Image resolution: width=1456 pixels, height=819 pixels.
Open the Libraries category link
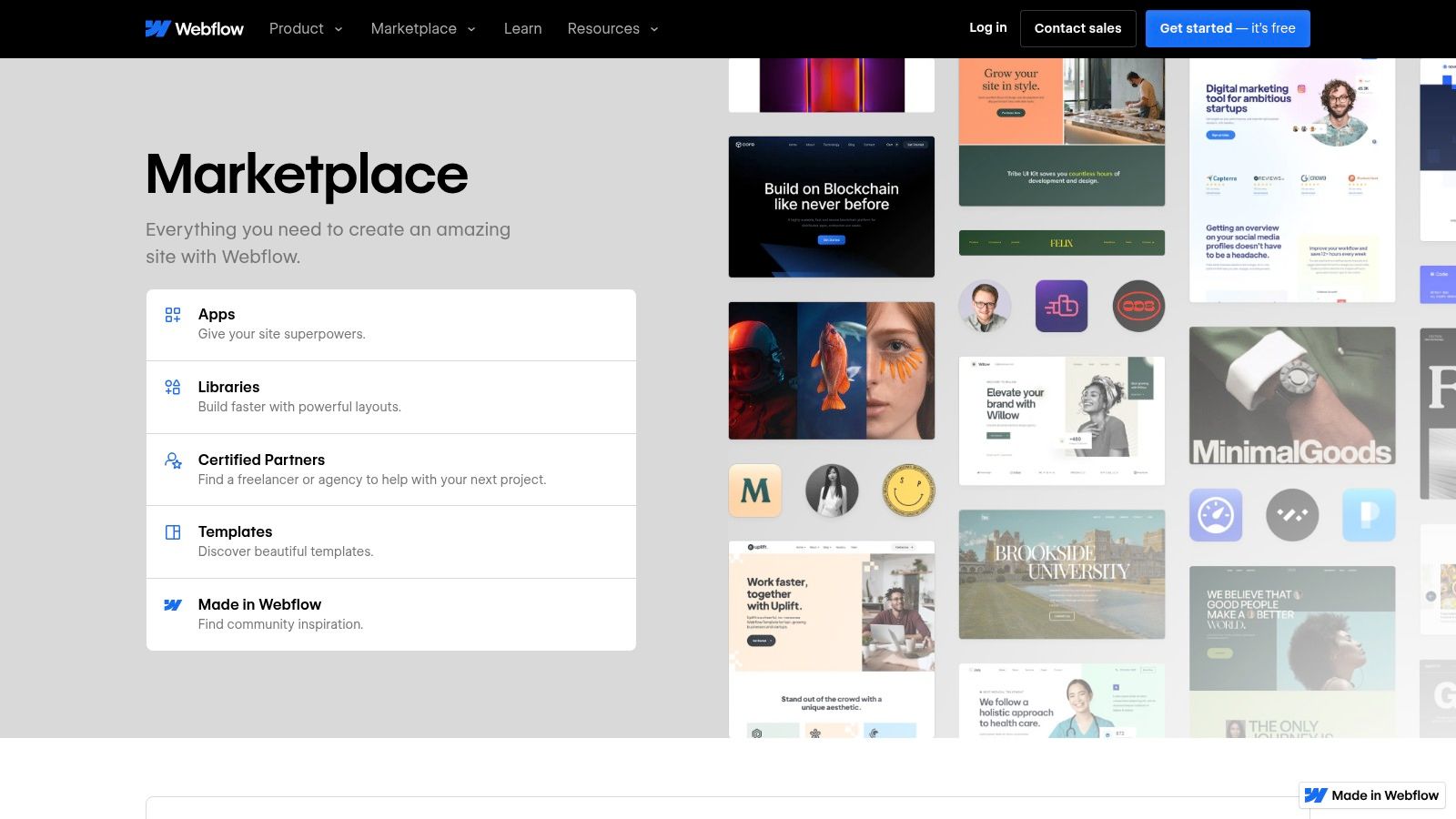tap(391, 397)
